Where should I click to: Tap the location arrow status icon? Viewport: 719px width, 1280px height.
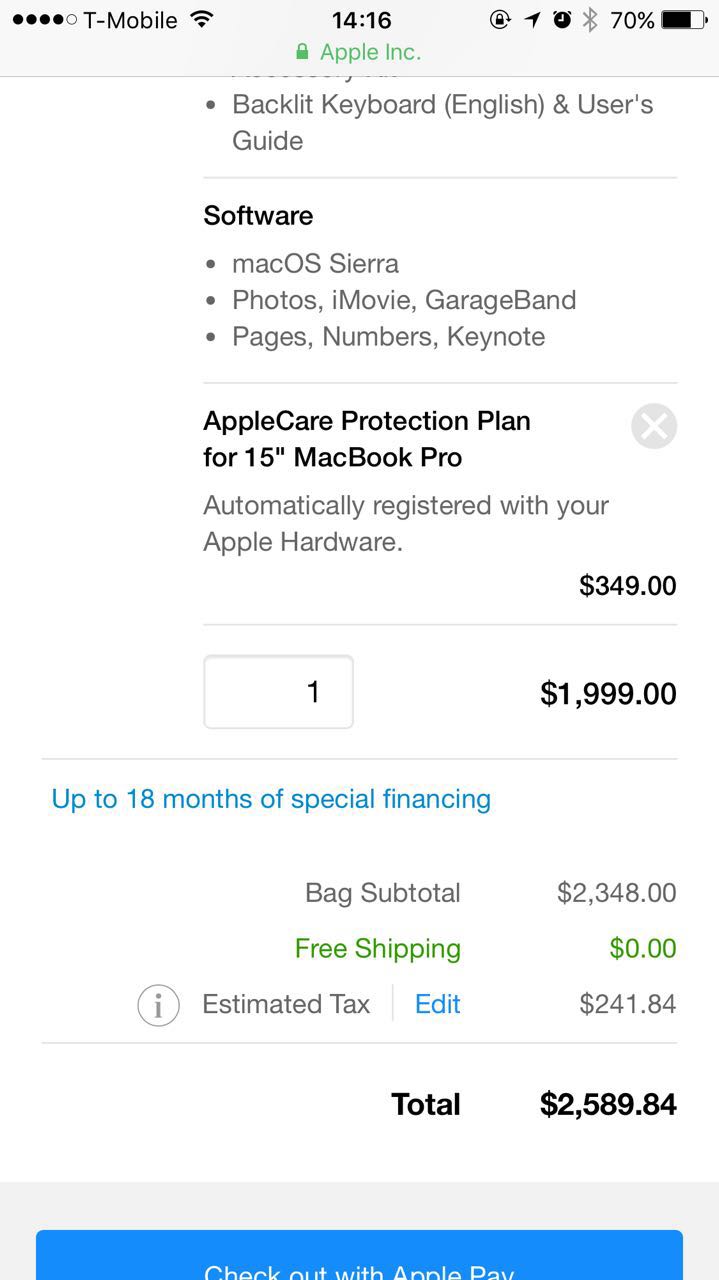(x=532, y=20)
